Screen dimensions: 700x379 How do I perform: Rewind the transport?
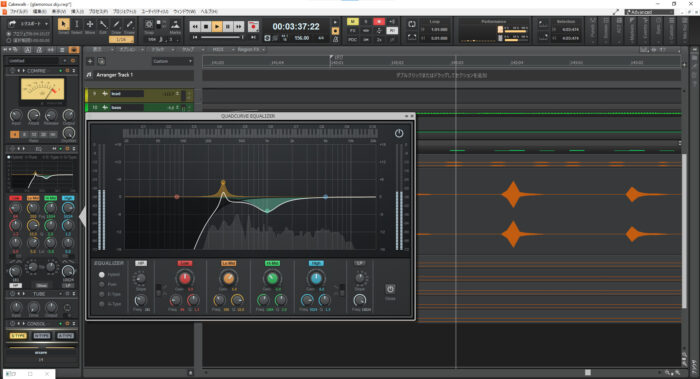click(x=195, y=27)
